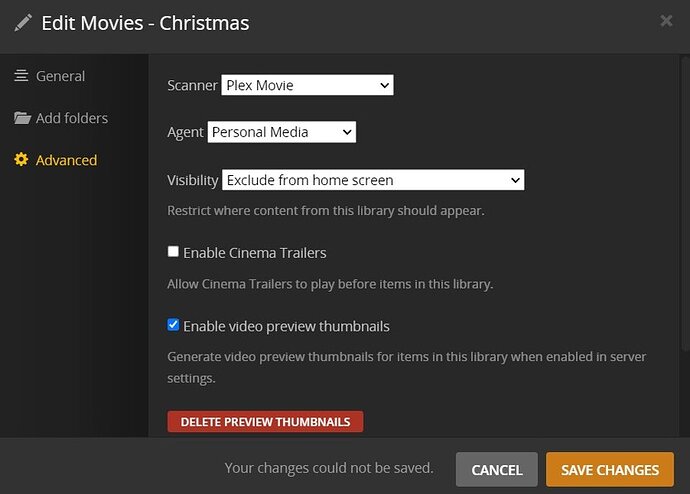Viewport: 690px width, 494px height.
Task: Open the Scanner dropdown
Action: (307, 85)
